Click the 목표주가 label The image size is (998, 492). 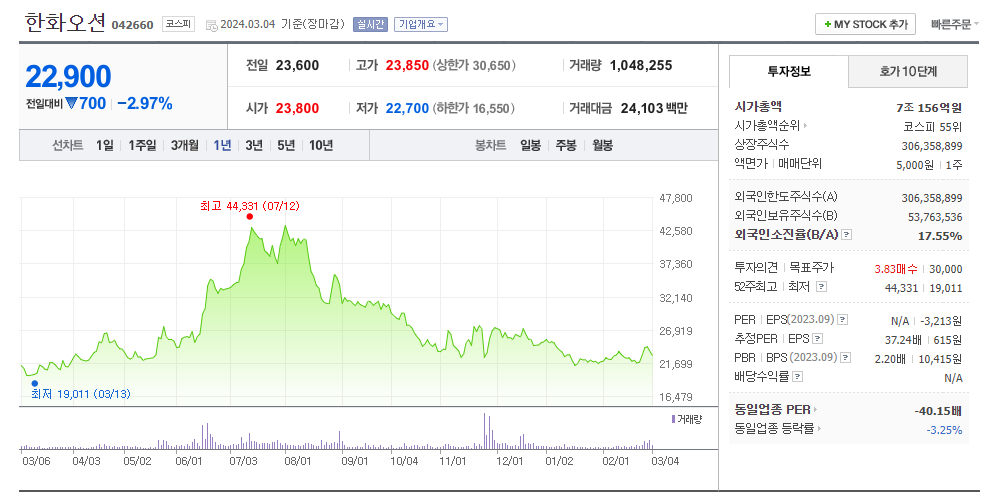pyautogui.click(x=810, y=268)
